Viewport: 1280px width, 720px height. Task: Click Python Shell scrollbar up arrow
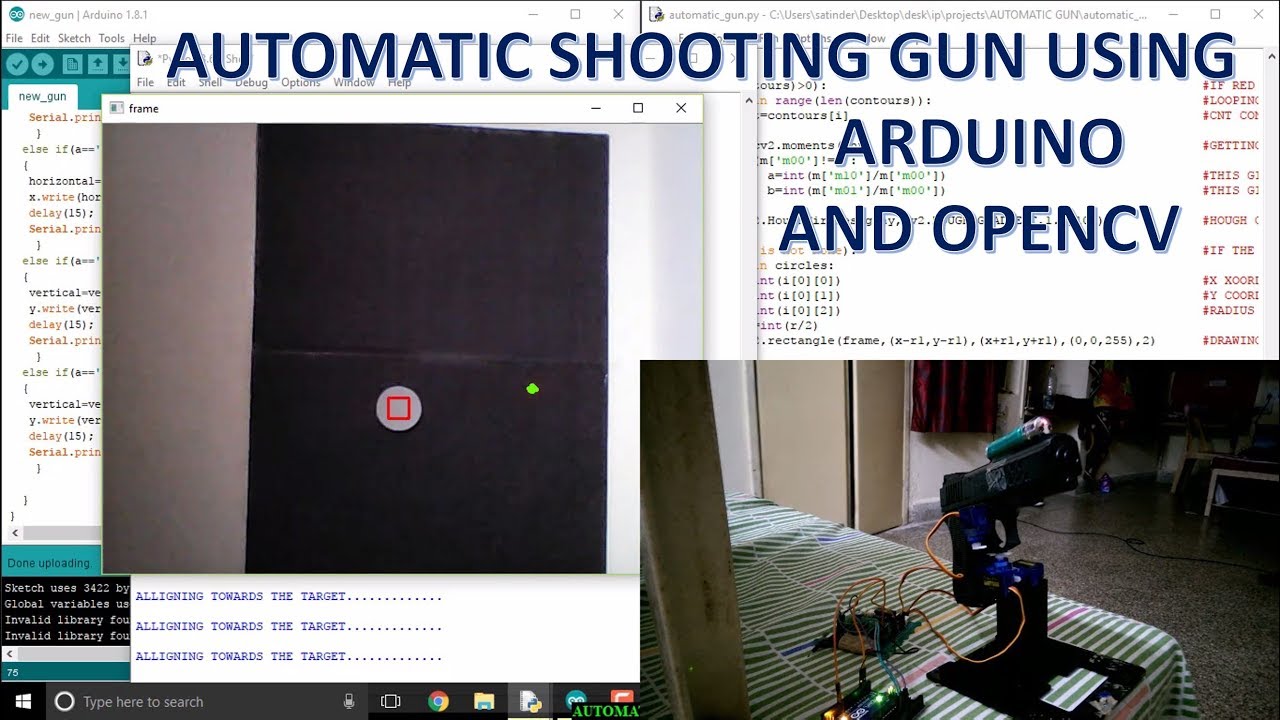749,100
